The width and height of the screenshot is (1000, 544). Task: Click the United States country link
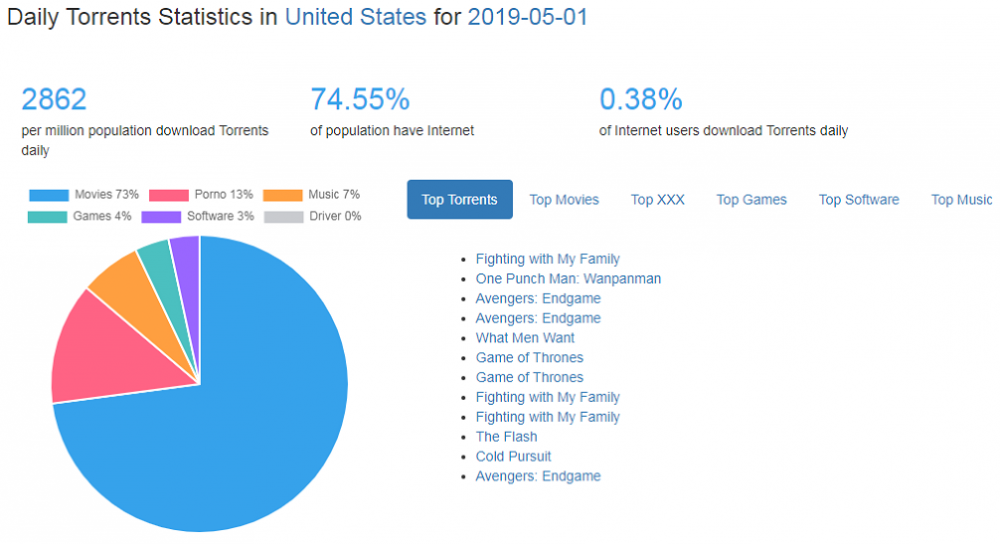(x=355, y=18)
